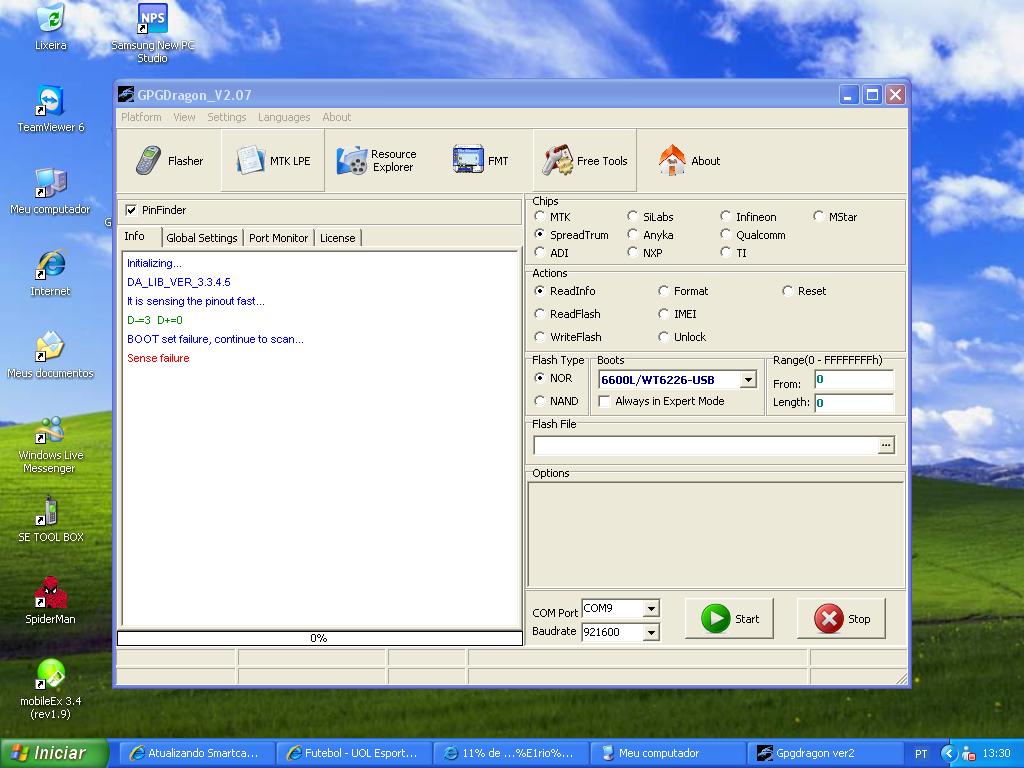
Task: Click the 0% progress bar
Action: click(319, 638)
